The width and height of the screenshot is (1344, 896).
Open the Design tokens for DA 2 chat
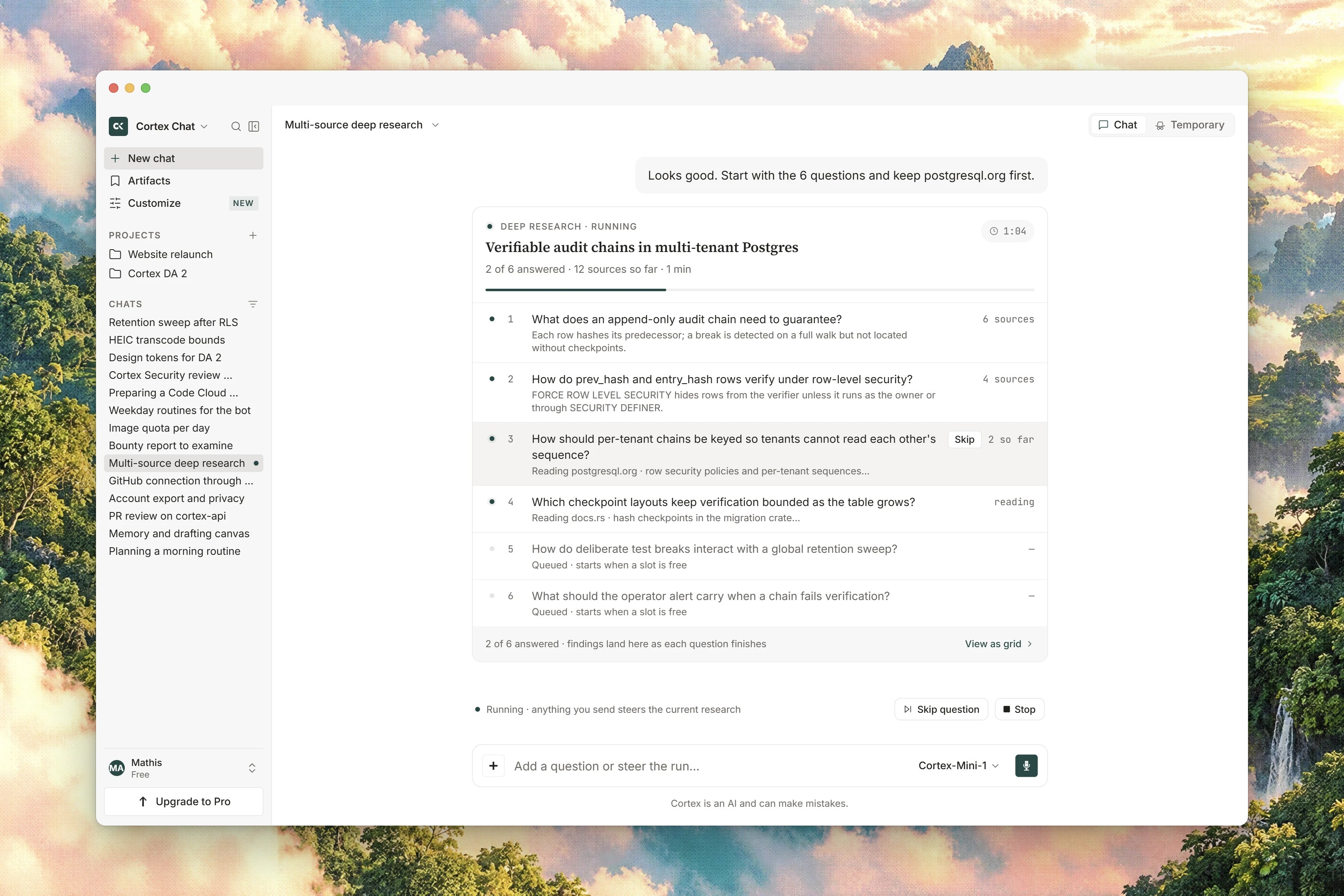tap(184, 358)
